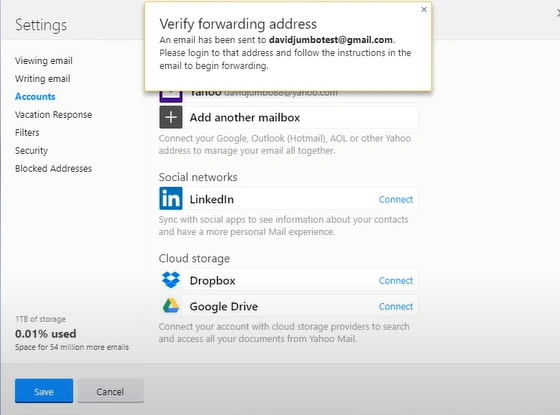Click the Space for 54 million emails text

point(72,347)
